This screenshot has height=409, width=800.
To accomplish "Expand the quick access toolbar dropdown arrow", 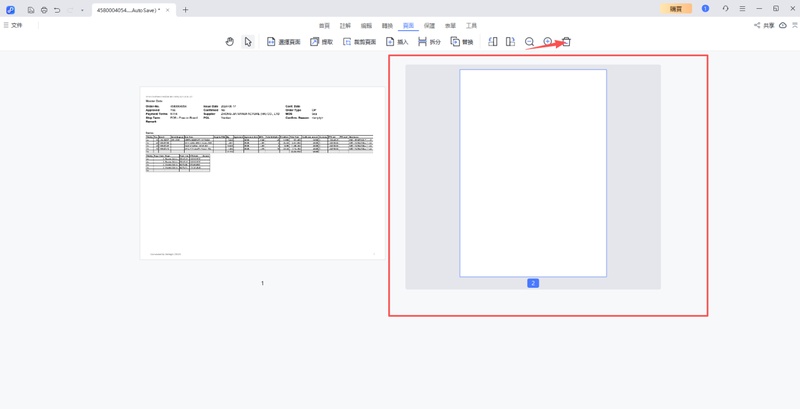I will pyautogui.click(x=83, y=9).
